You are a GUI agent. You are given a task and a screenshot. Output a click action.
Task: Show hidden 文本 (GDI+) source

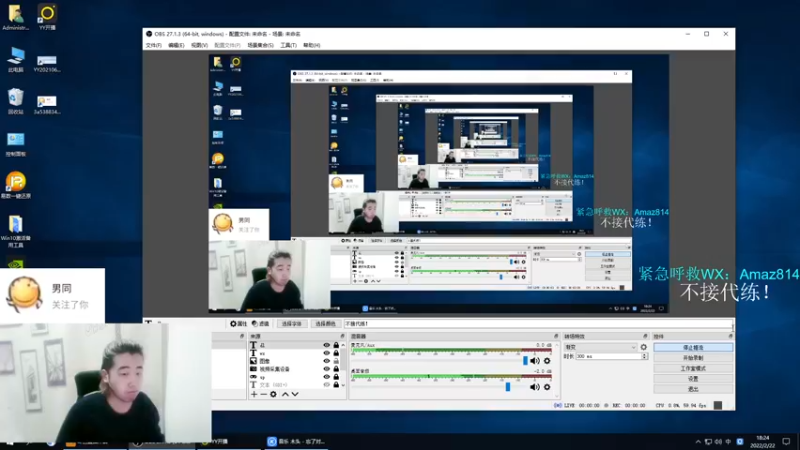tap(327, 384)
